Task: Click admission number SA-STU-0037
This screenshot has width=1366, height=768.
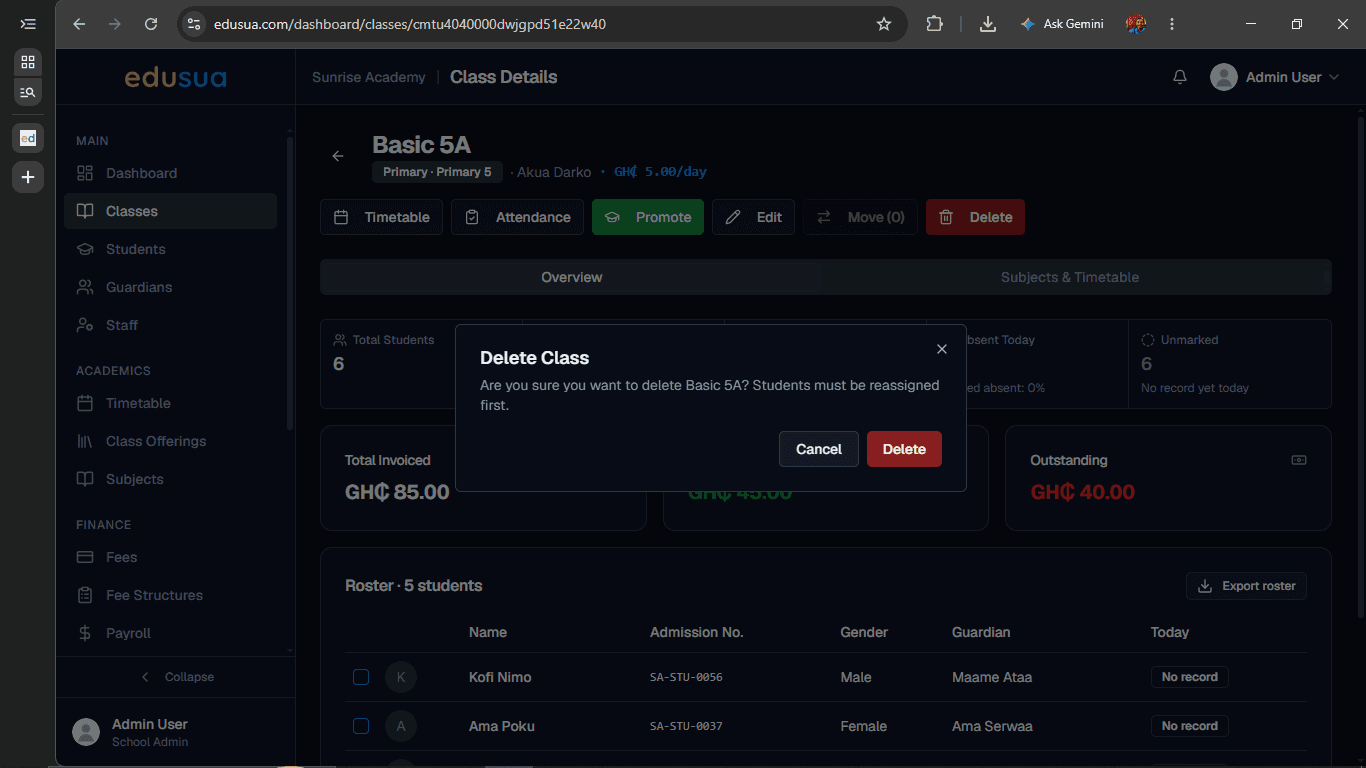Action: [x=686, y=726]
